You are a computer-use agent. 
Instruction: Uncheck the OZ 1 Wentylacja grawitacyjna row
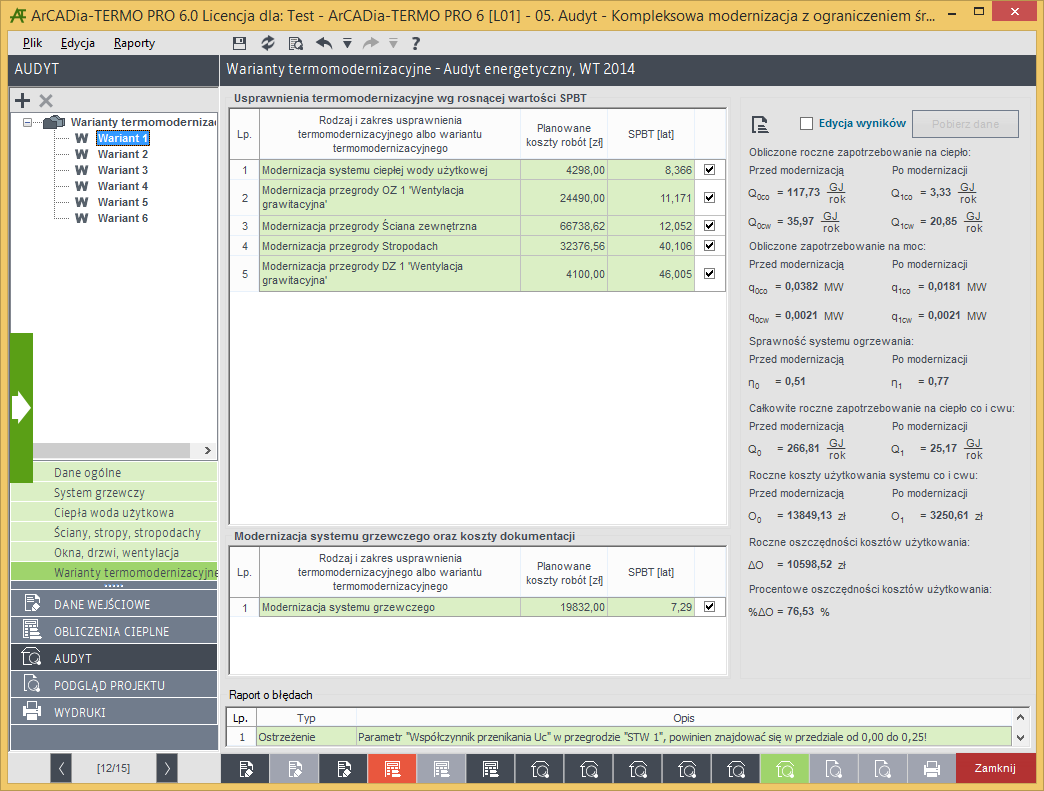pyautogui.click(x=710, y=198)
